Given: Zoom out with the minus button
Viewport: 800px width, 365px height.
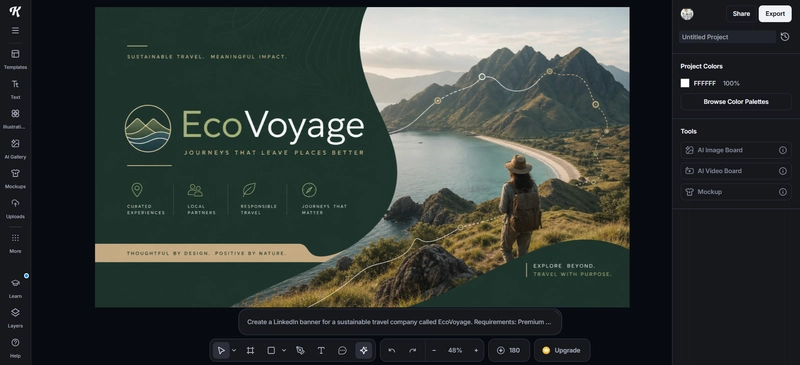Looking at the screenshot, I should click(434, 350).
